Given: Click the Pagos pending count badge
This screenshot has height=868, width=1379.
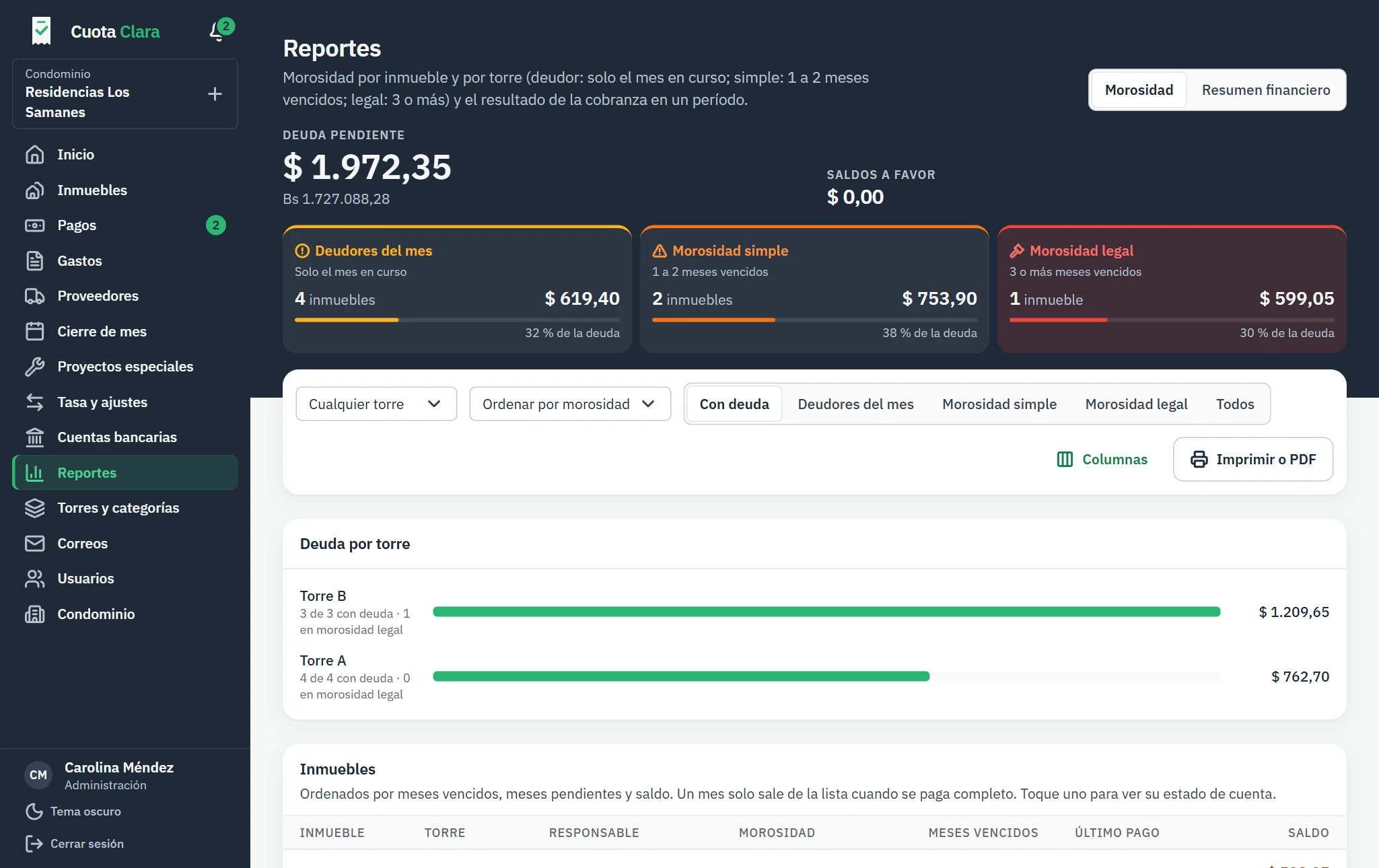Looking at the screenshot, I should pos(216,225).
